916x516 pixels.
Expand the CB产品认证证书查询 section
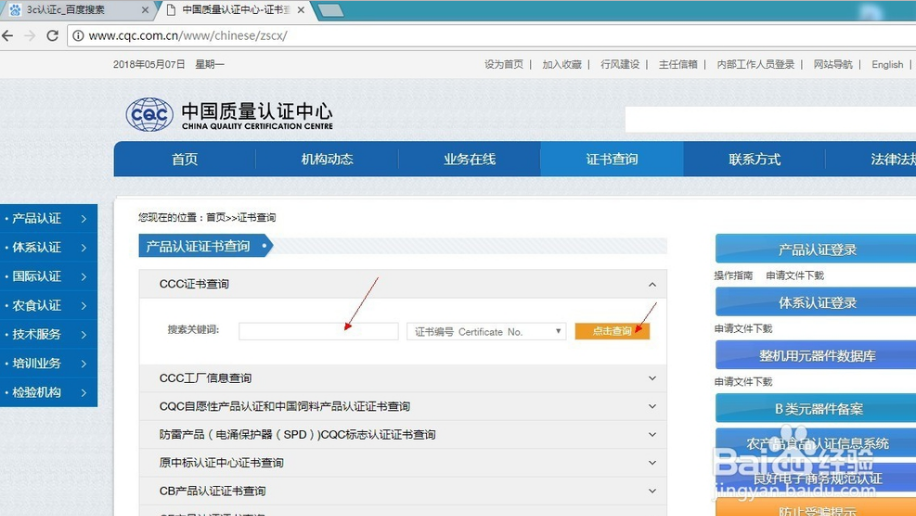tap(652, 491)
